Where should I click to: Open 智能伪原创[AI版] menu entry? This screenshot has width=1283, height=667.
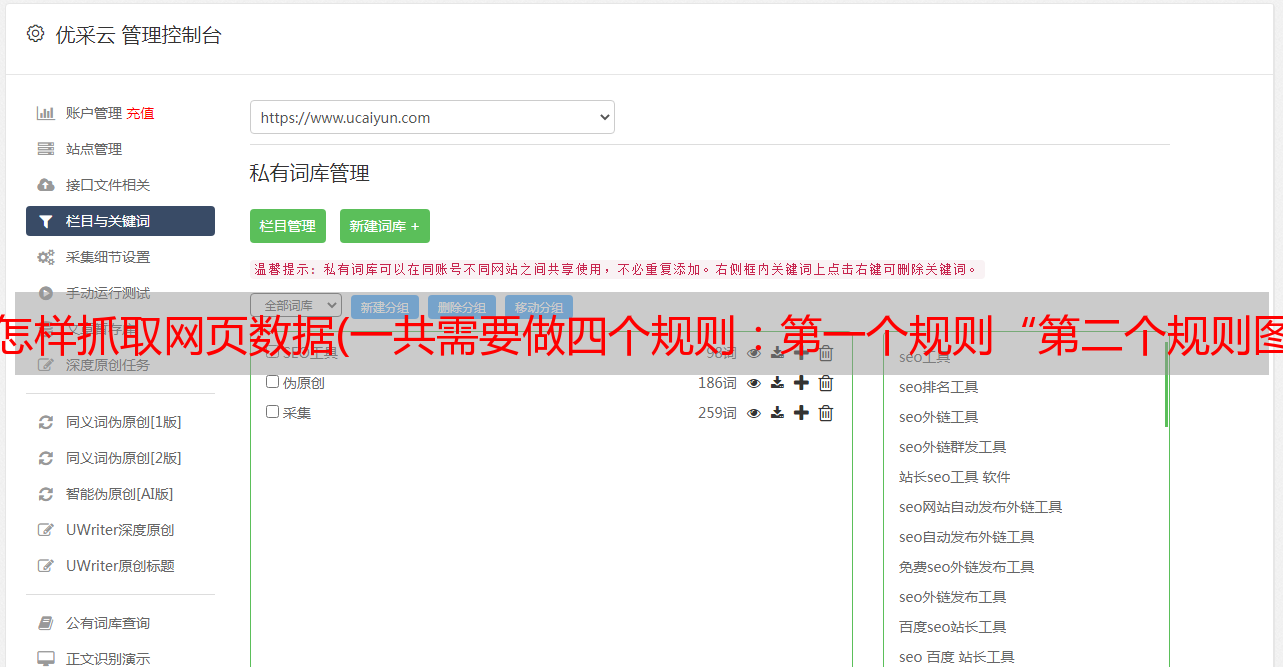120,494
